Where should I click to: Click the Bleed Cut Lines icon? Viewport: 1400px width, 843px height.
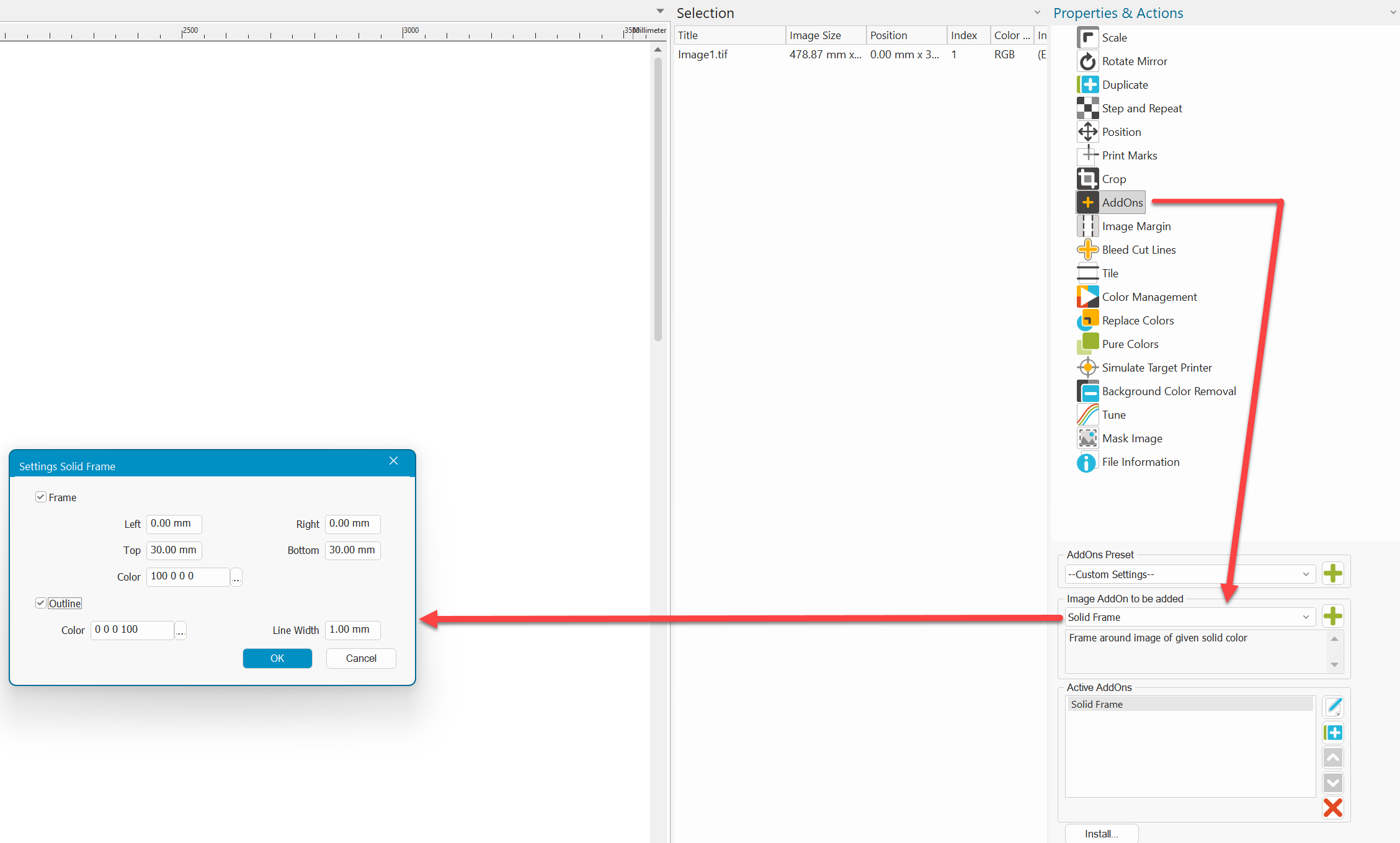tap(1087, 250)
